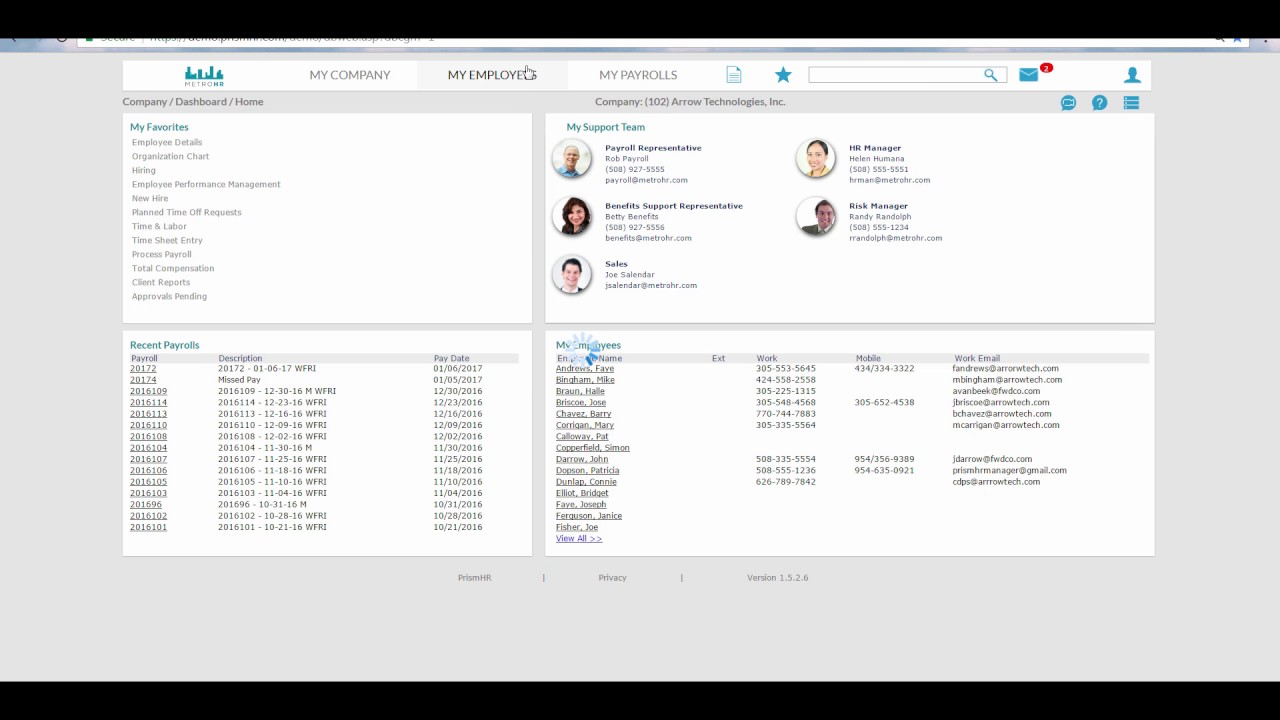Image resolution: width=1280 pixels, height=720 pixels.
Task: Open Total Compensation favorite
Action: coord(173,268)
